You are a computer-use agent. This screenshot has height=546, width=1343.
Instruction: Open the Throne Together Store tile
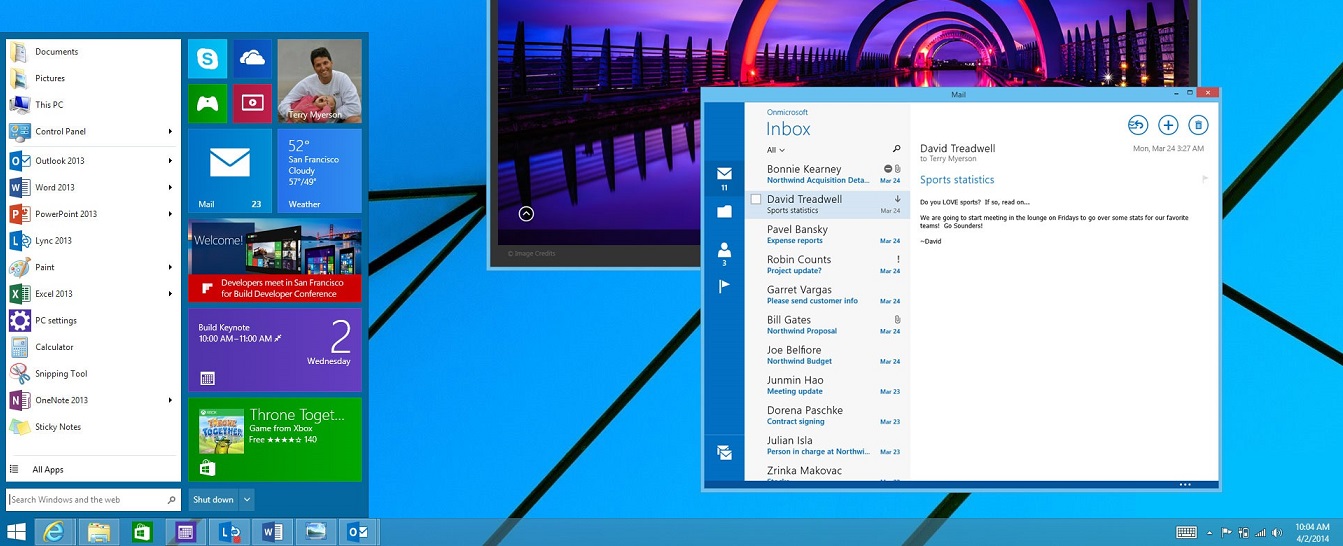point(275,439)
